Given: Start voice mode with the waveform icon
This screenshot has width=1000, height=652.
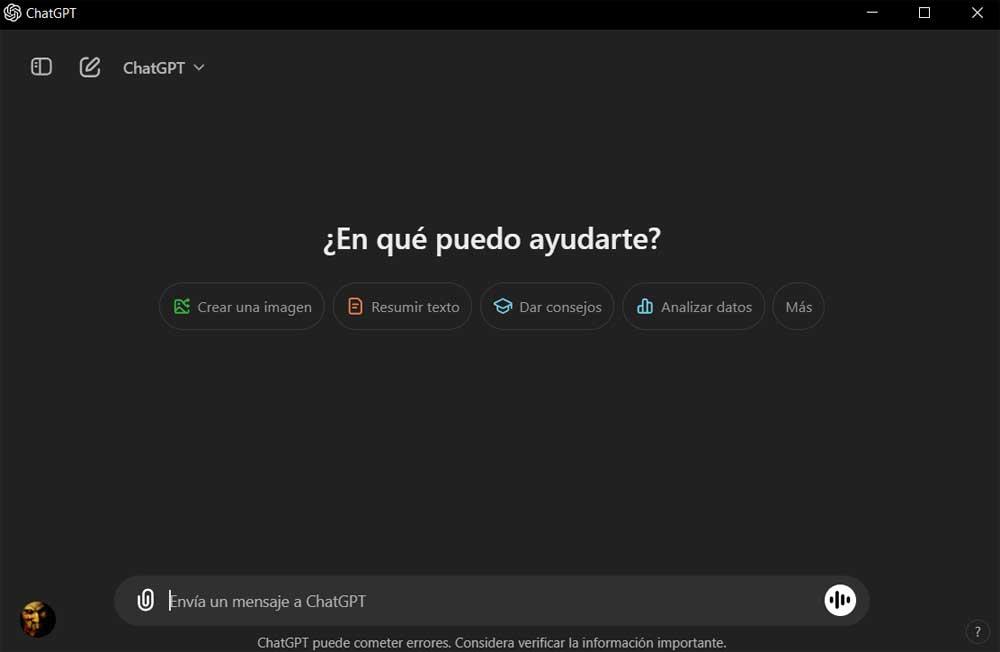Looking at the screenshot, I should 840,600.
